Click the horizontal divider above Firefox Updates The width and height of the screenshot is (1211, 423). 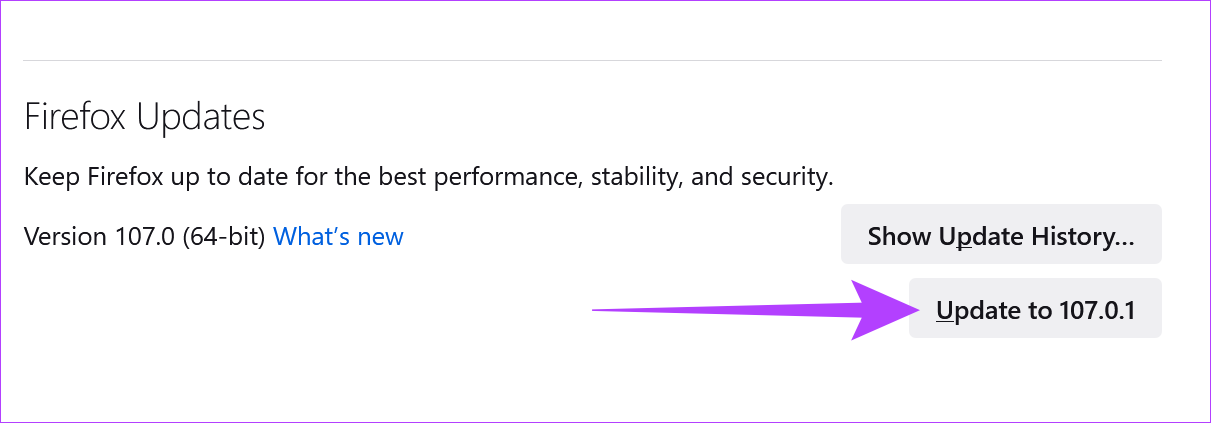click(592, 60)
